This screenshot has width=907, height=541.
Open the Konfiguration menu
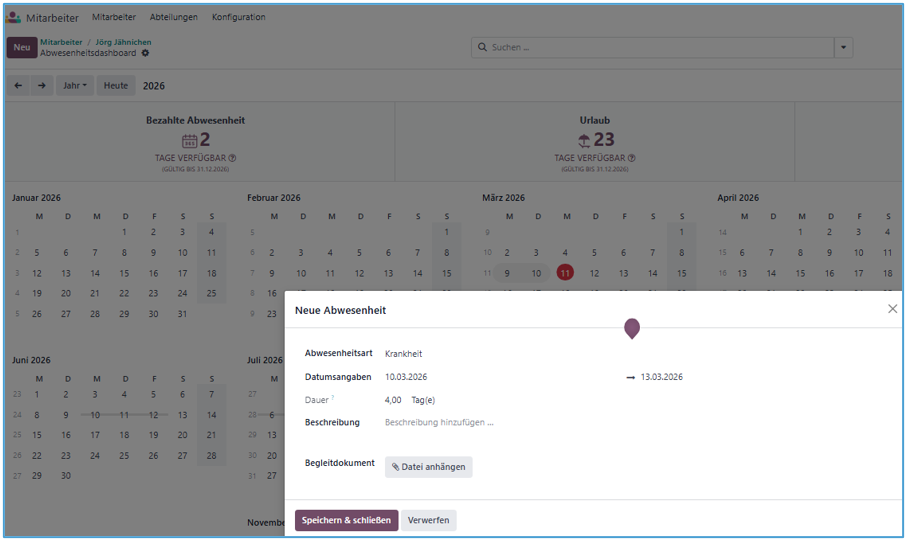point(238,17)
